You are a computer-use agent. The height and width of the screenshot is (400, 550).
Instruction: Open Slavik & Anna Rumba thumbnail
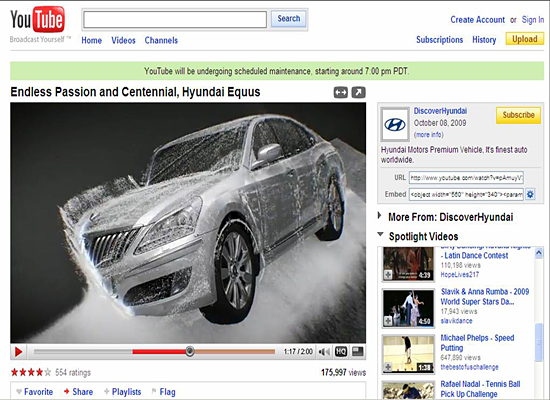pyautogui.click(x=408, y=308)
